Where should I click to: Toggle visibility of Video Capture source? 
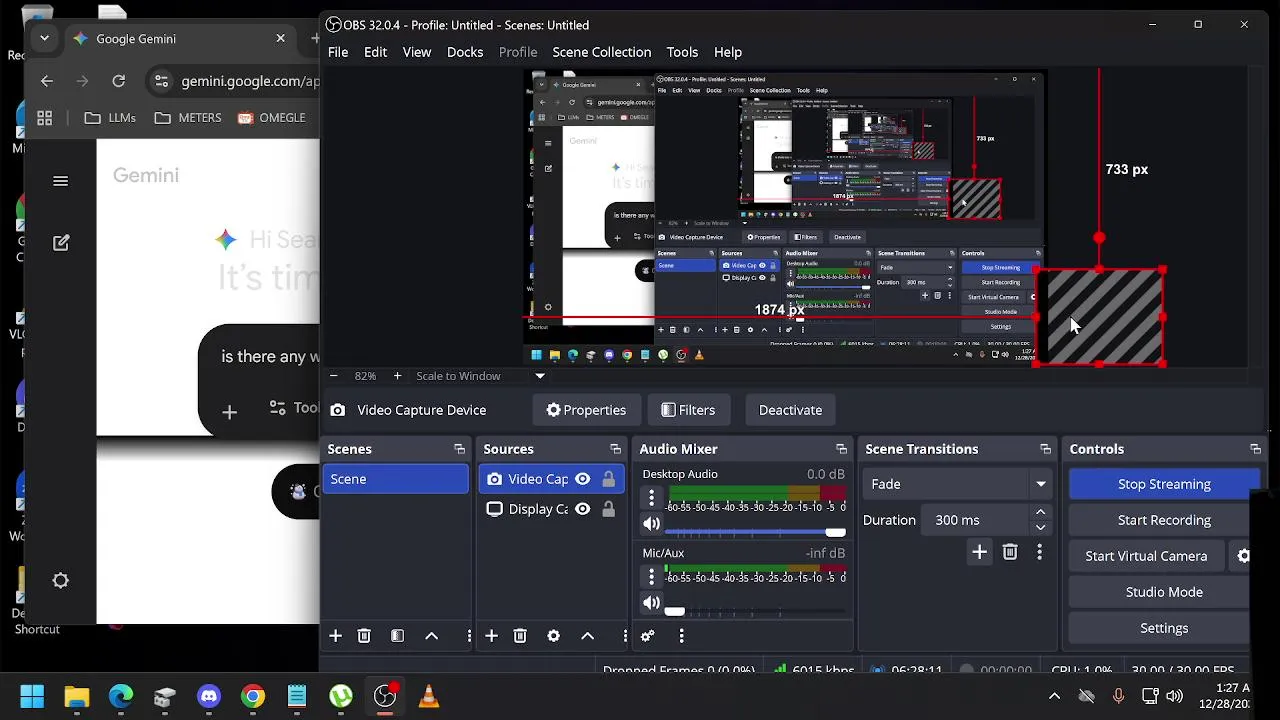click(x=582, y=479)
